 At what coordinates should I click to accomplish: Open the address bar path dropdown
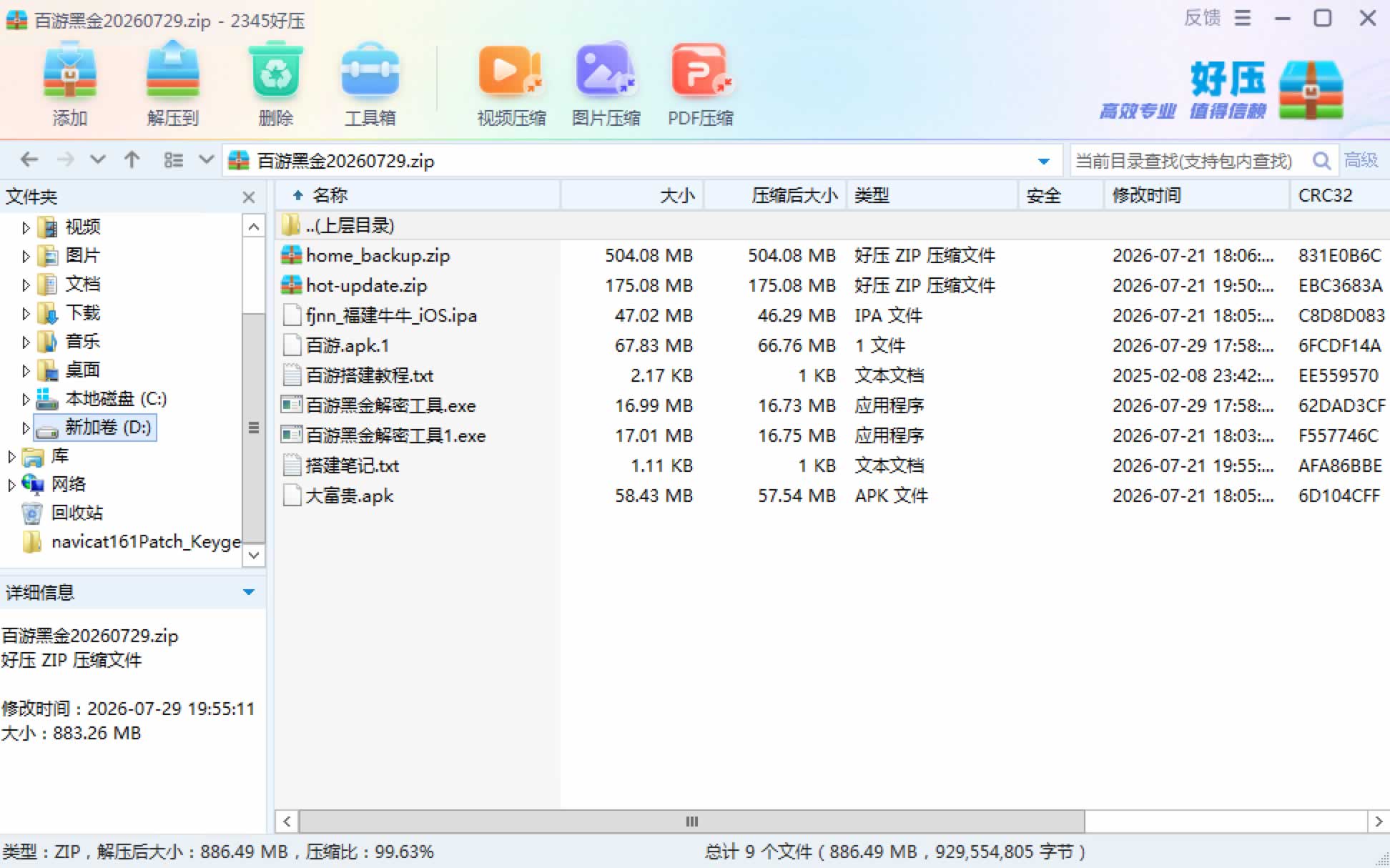coord(1044,161)
